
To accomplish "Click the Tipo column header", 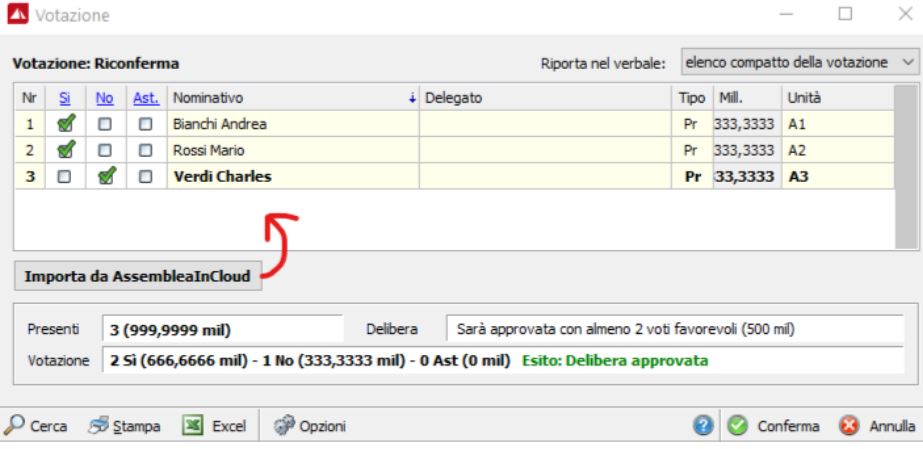I will [x=692, y=98].
